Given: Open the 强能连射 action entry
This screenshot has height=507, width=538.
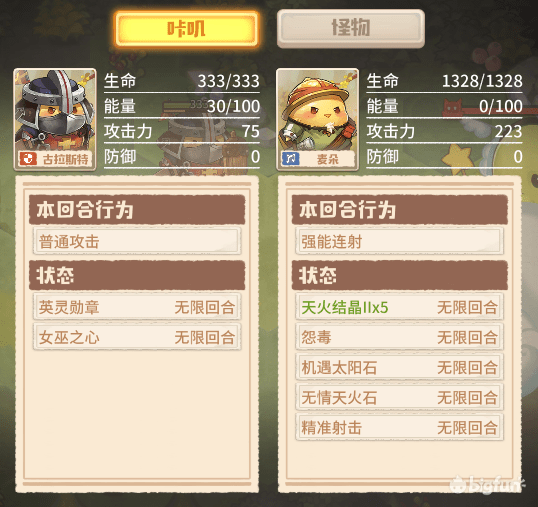Looking at the screenshot, I should (399, 241).
